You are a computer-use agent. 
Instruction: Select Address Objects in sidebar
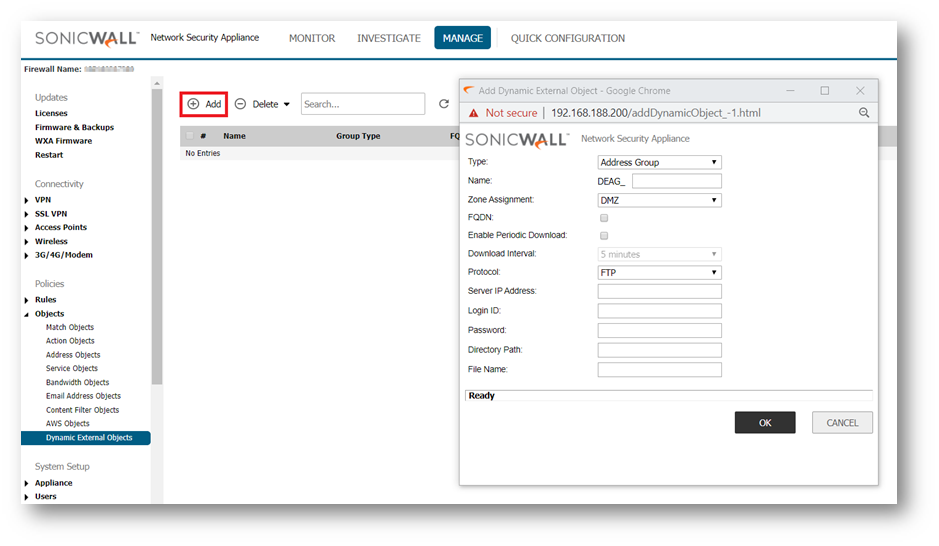pyautogui.click(x=73, y=355)
